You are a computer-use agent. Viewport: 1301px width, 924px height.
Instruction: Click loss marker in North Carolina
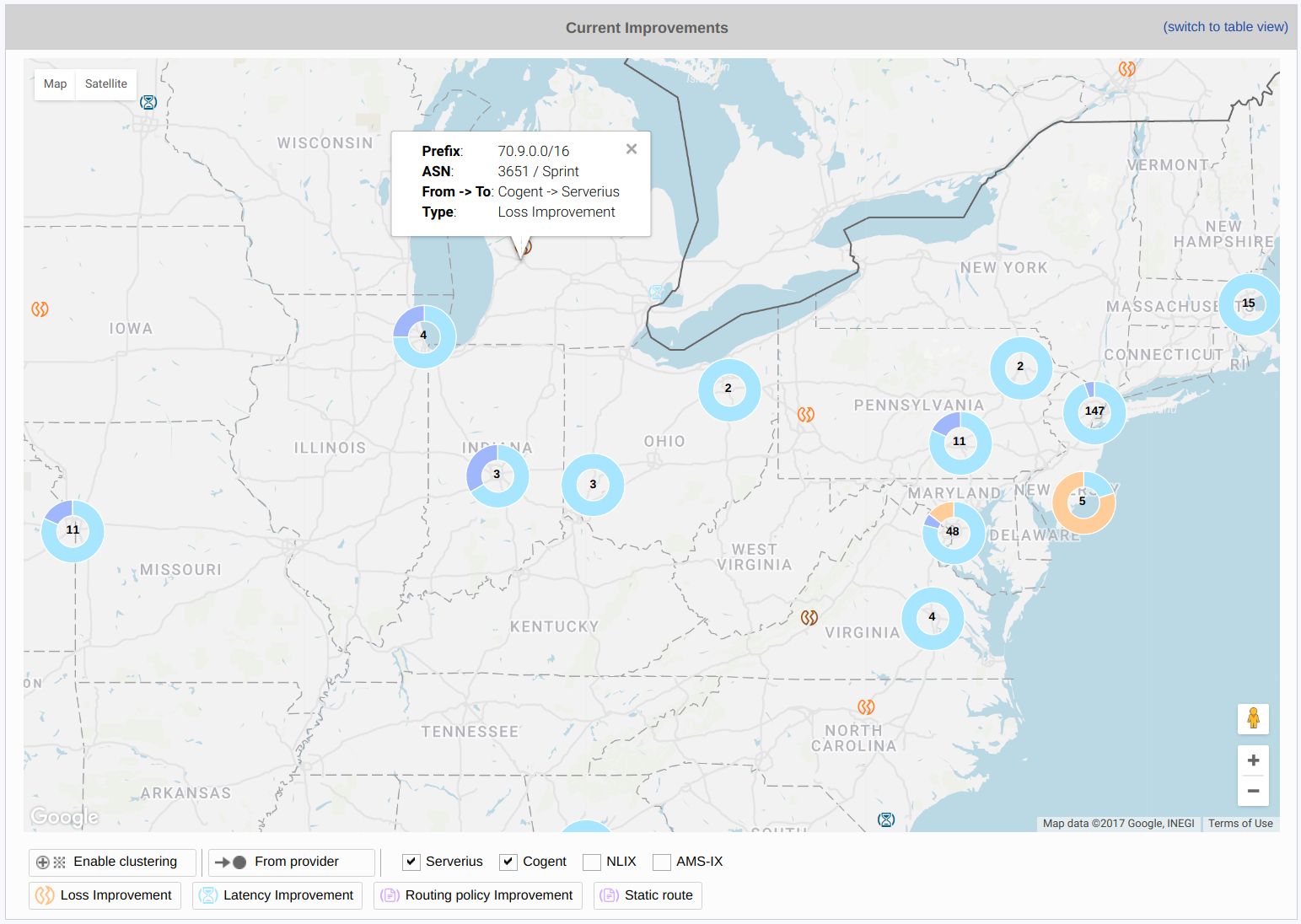click(x=866, y=707)
